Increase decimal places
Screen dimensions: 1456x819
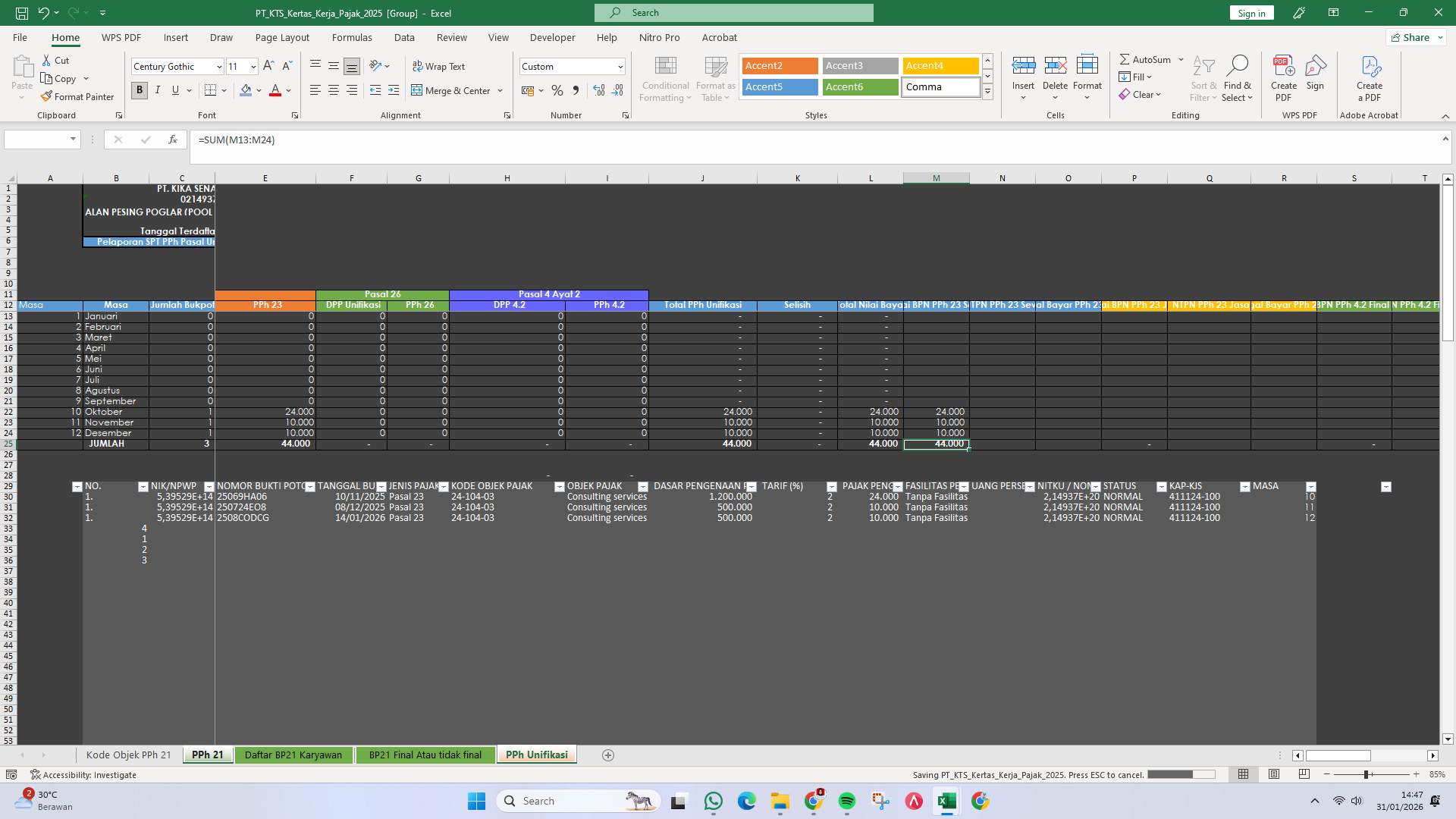pyautogui.click(x=599, y=90)
